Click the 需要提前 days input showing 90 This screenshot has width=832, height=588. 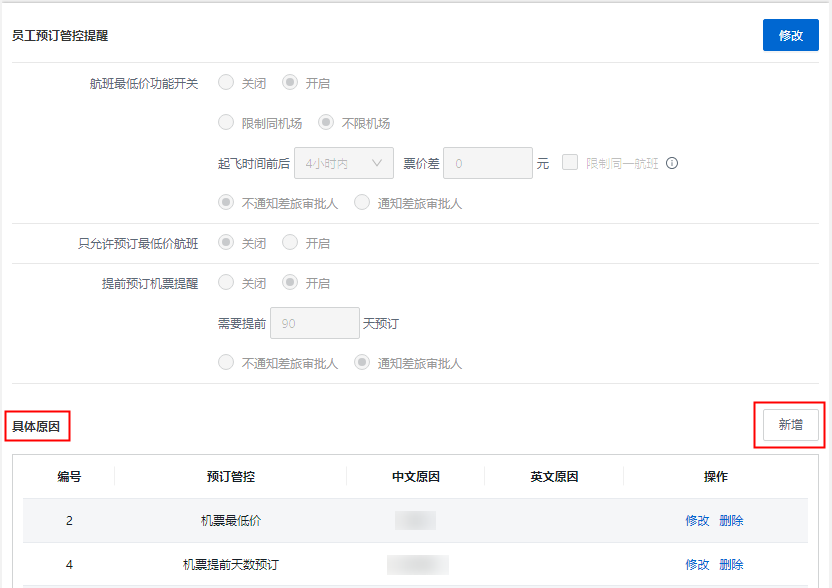(315, 323)
